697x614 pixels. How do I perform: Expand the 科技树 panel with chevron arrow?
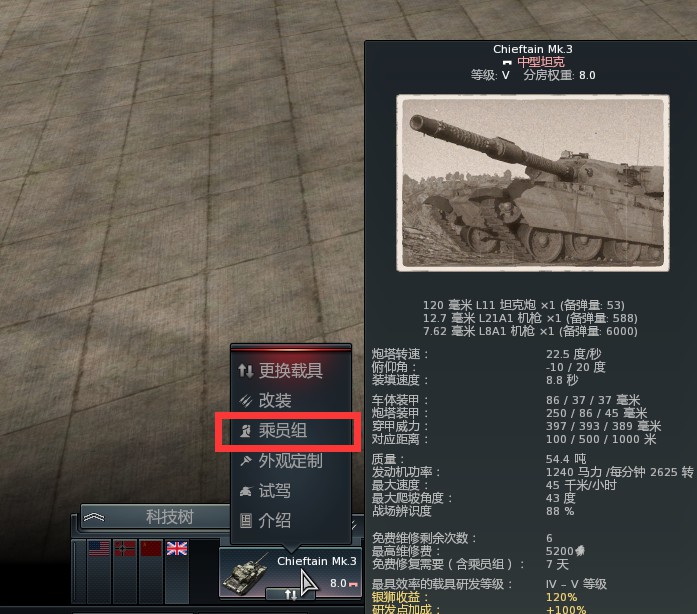94,517
